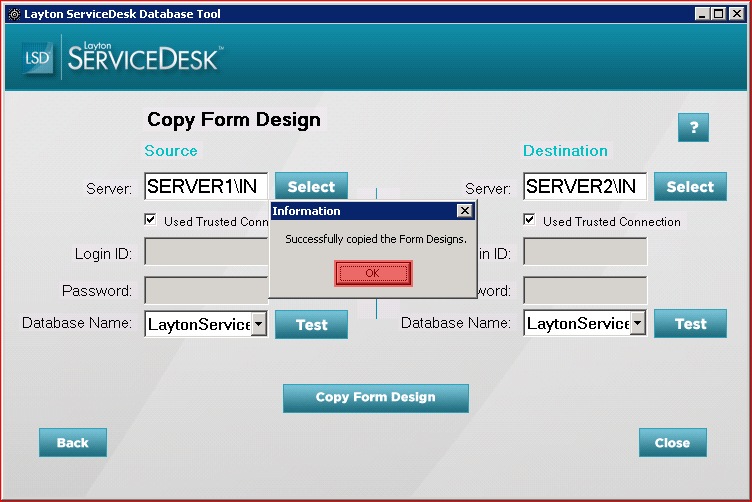Open the help question mark button
The image size is (752, 502).
click(693, 128)
